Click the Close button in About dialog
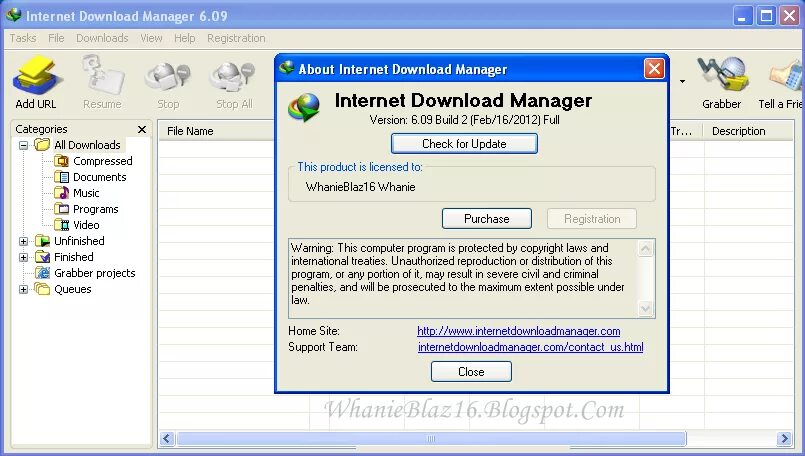805x456 pixels. point(471,372)
